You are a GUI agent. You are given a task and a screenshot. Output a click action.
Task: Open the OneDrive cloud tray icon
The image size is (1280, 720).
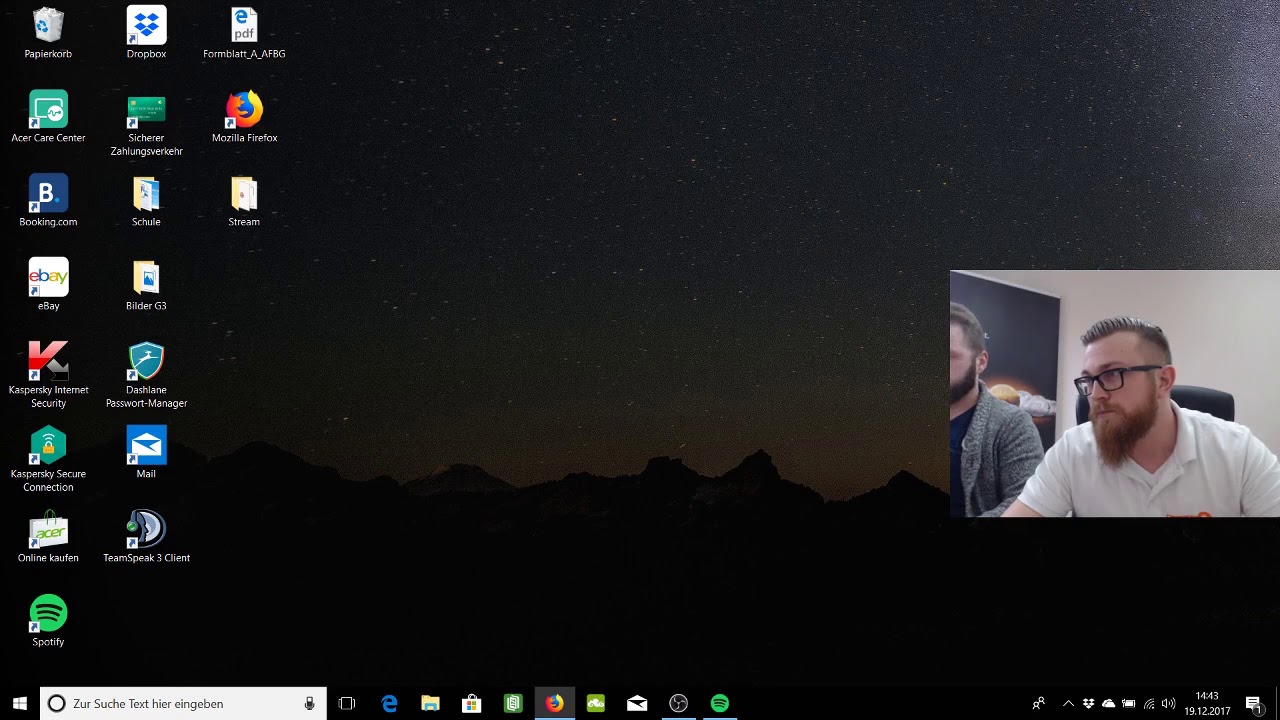point(1108,704)
